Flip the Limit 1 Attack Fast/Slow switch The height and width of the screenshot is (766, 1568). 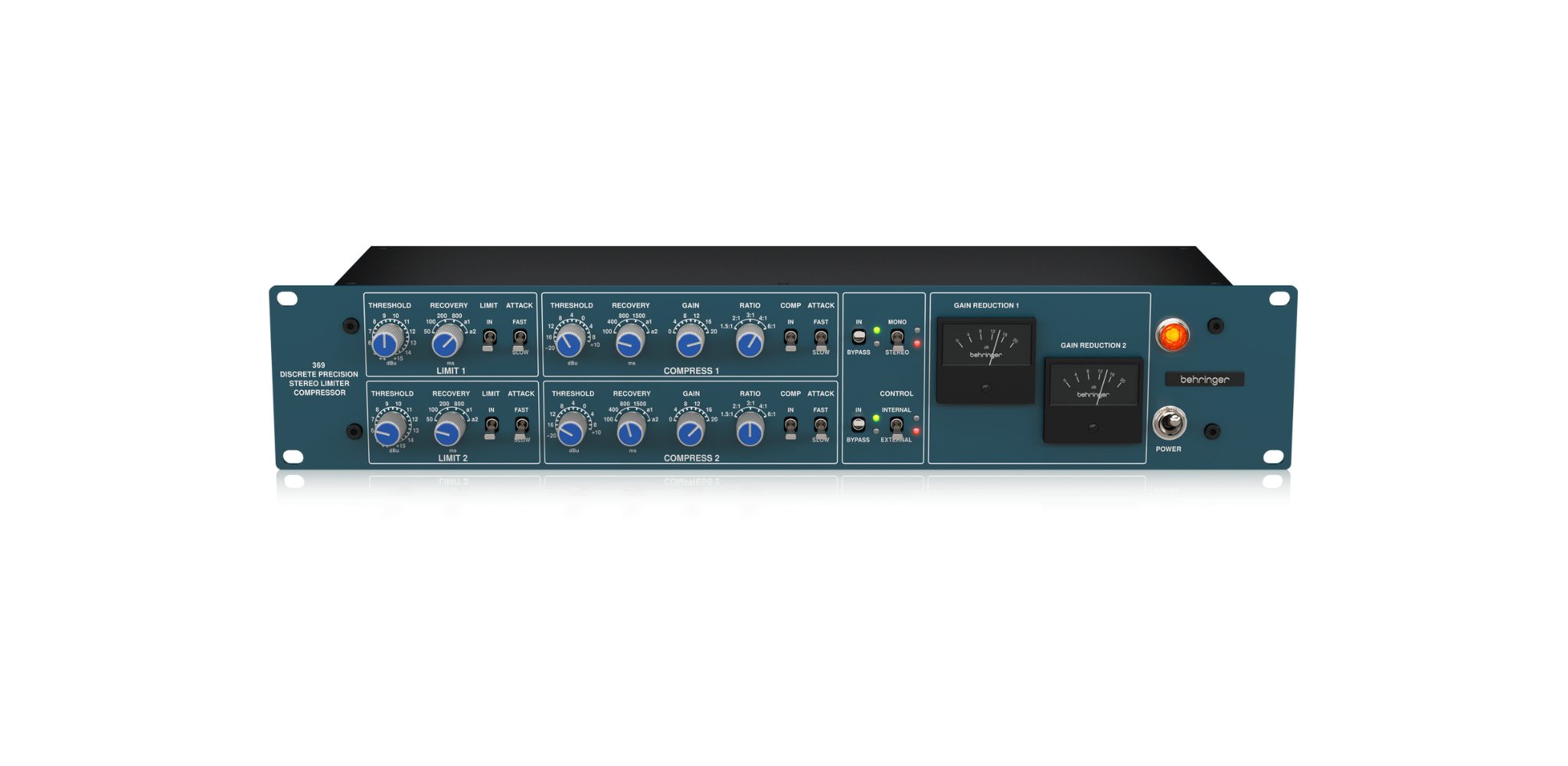point(520,339)
